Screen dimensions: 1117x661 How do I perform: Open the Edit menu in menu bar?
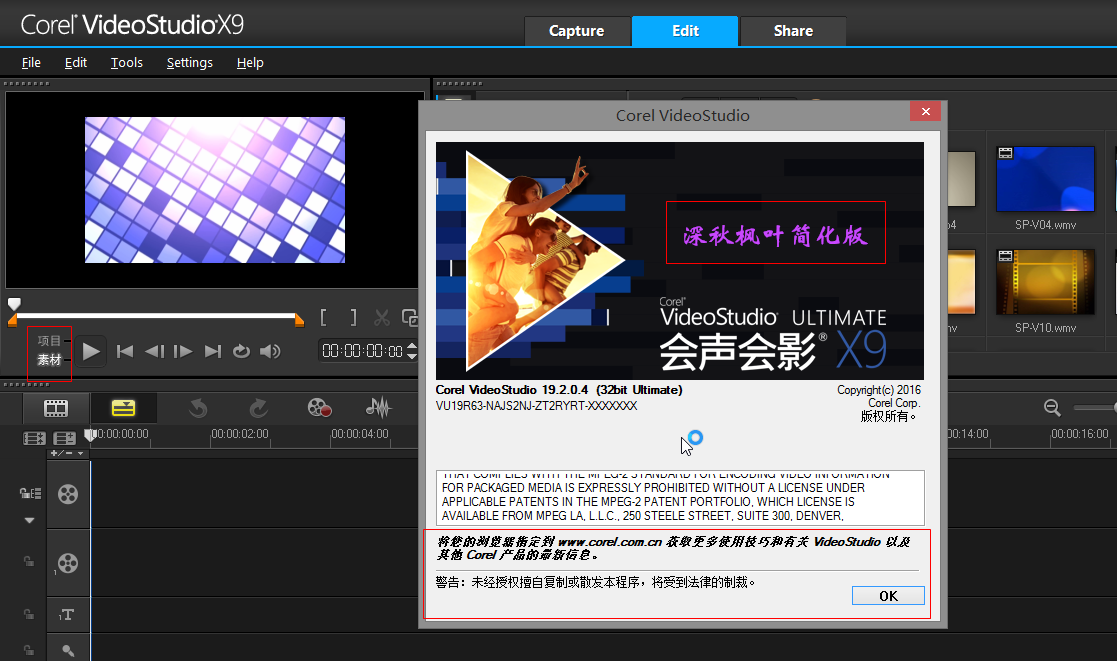point(76,63)
